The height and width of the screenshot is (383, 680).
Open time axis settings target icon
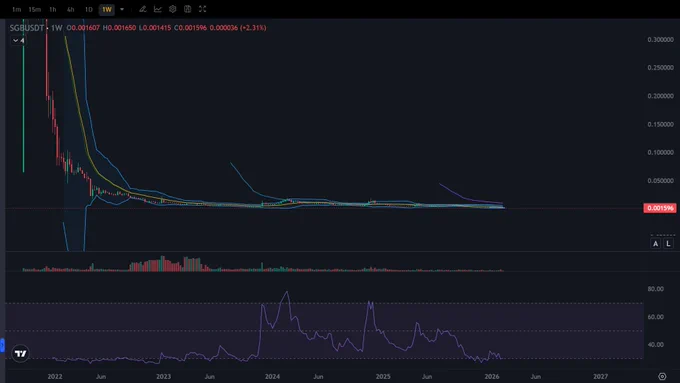click(x=662, y=376)
